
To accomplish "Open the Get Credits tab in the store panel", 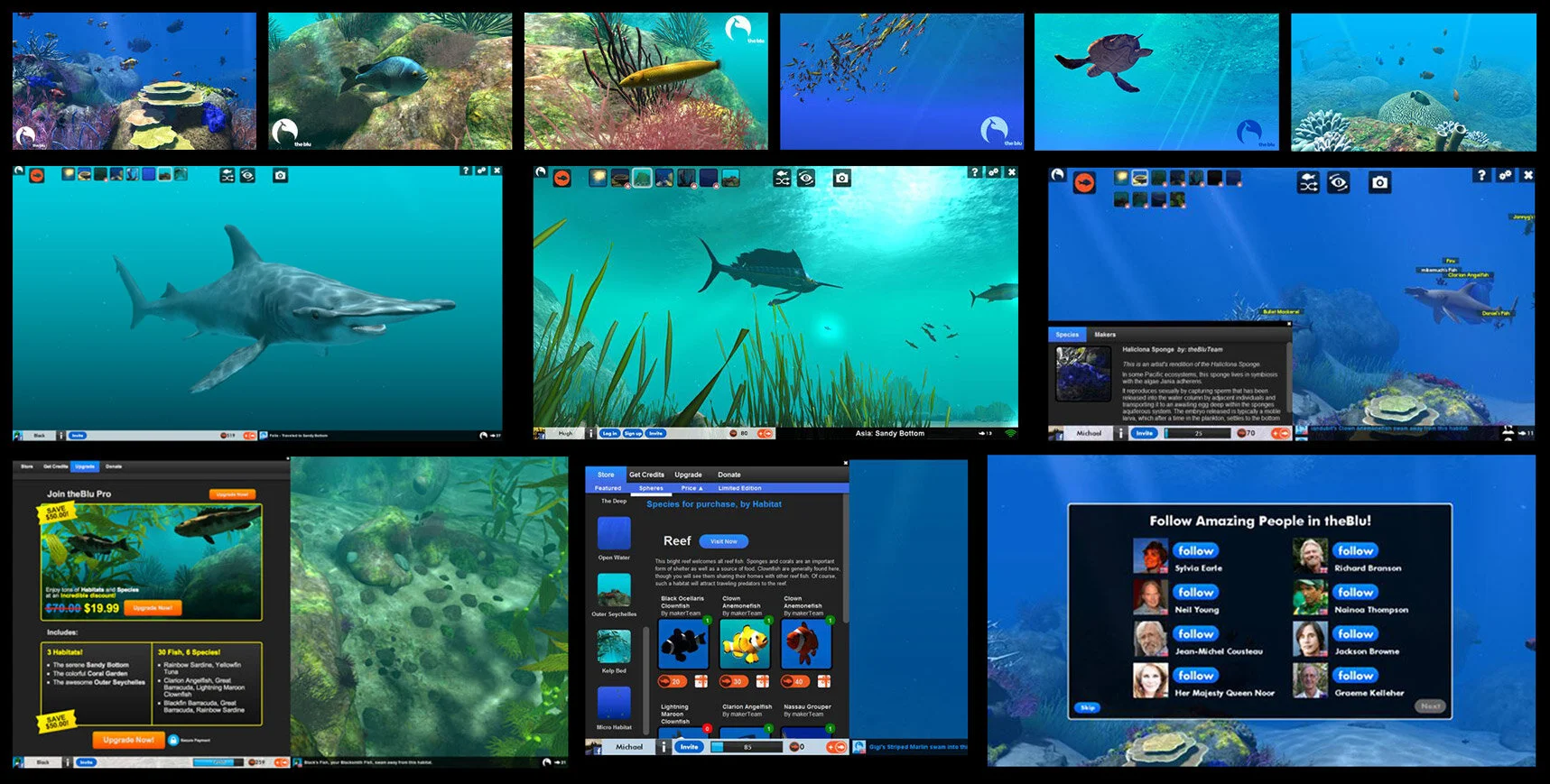I will pos(646,475).
